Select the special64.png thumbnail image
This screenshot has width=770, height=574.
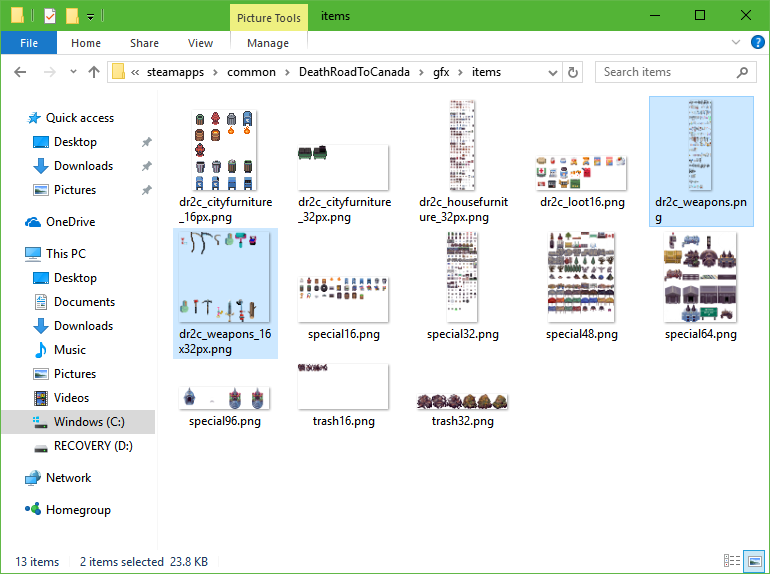700,277
